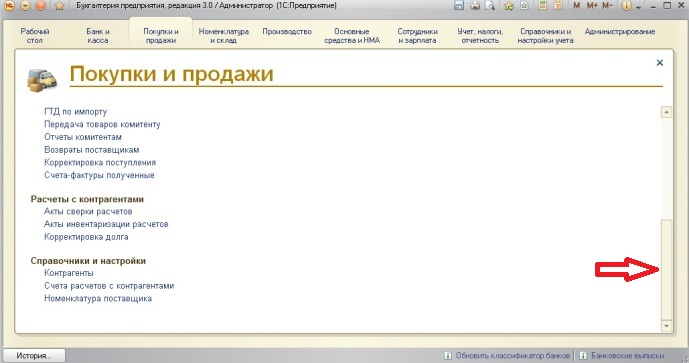Open Возвраты поставщикам link
This screenshot has height=363, width=689.
click(x=91, y=150)
